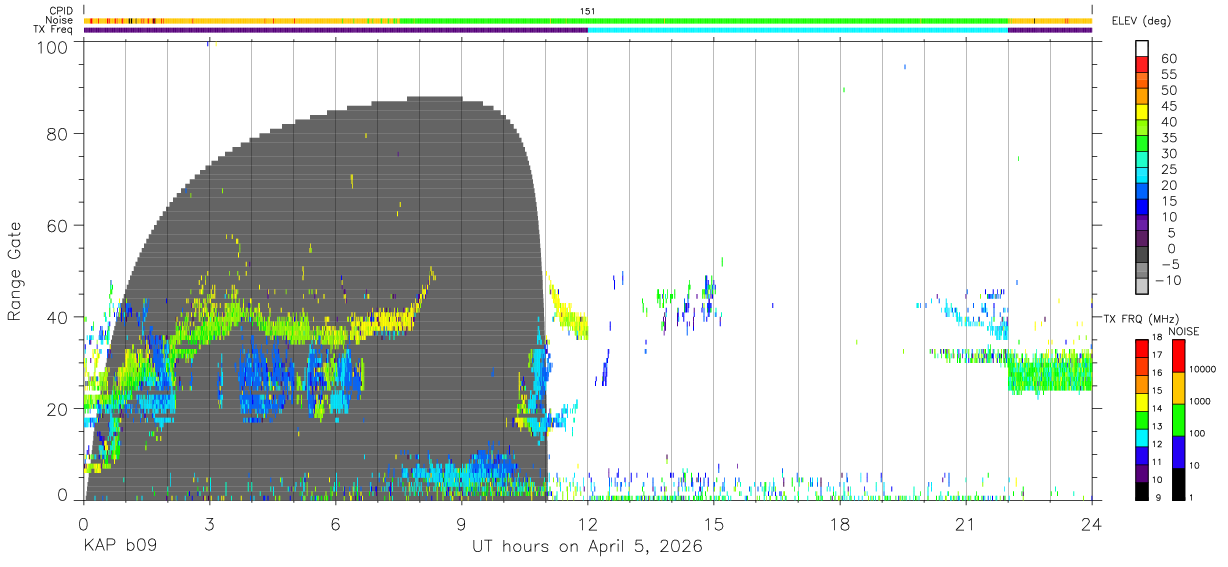Click the green section of the Noise bar

pyautogui.click(x=702, y=20)
